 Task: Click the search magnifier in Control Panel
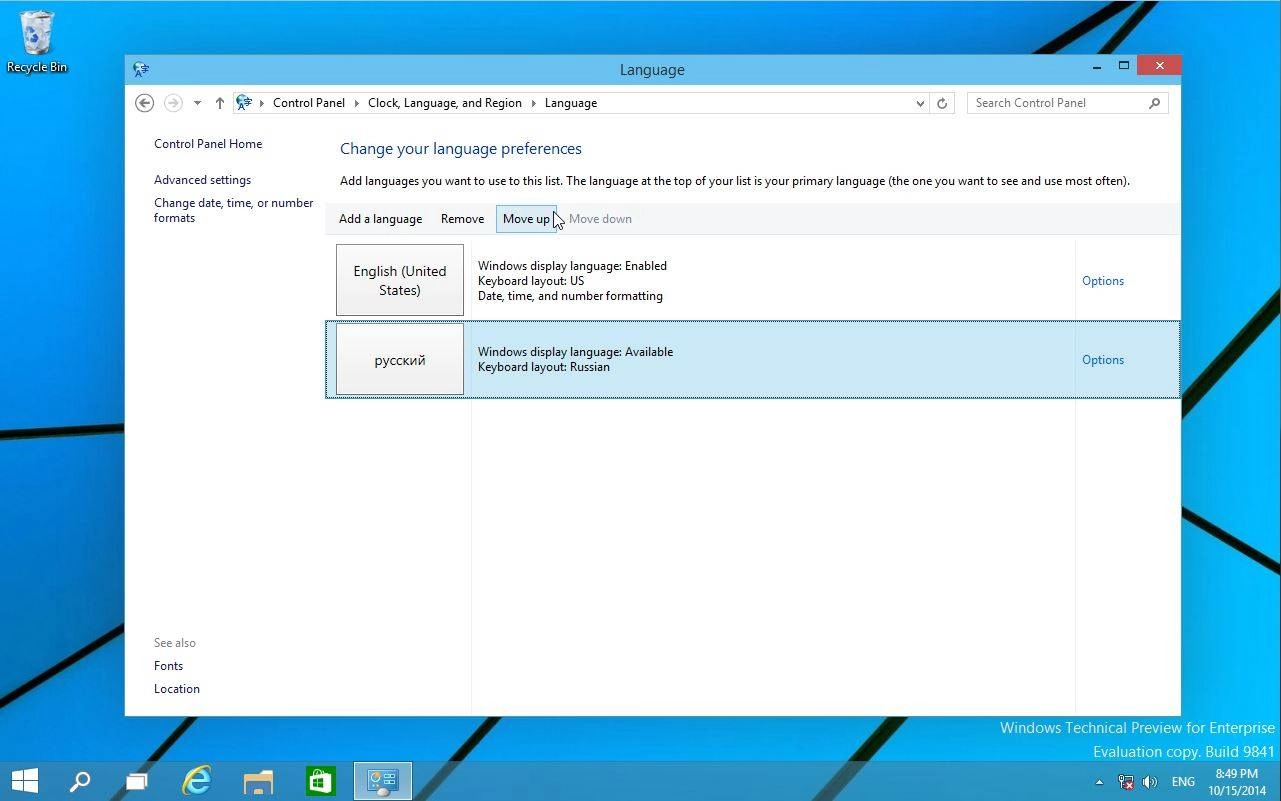pyautogui.click(x=1154, y=103)
